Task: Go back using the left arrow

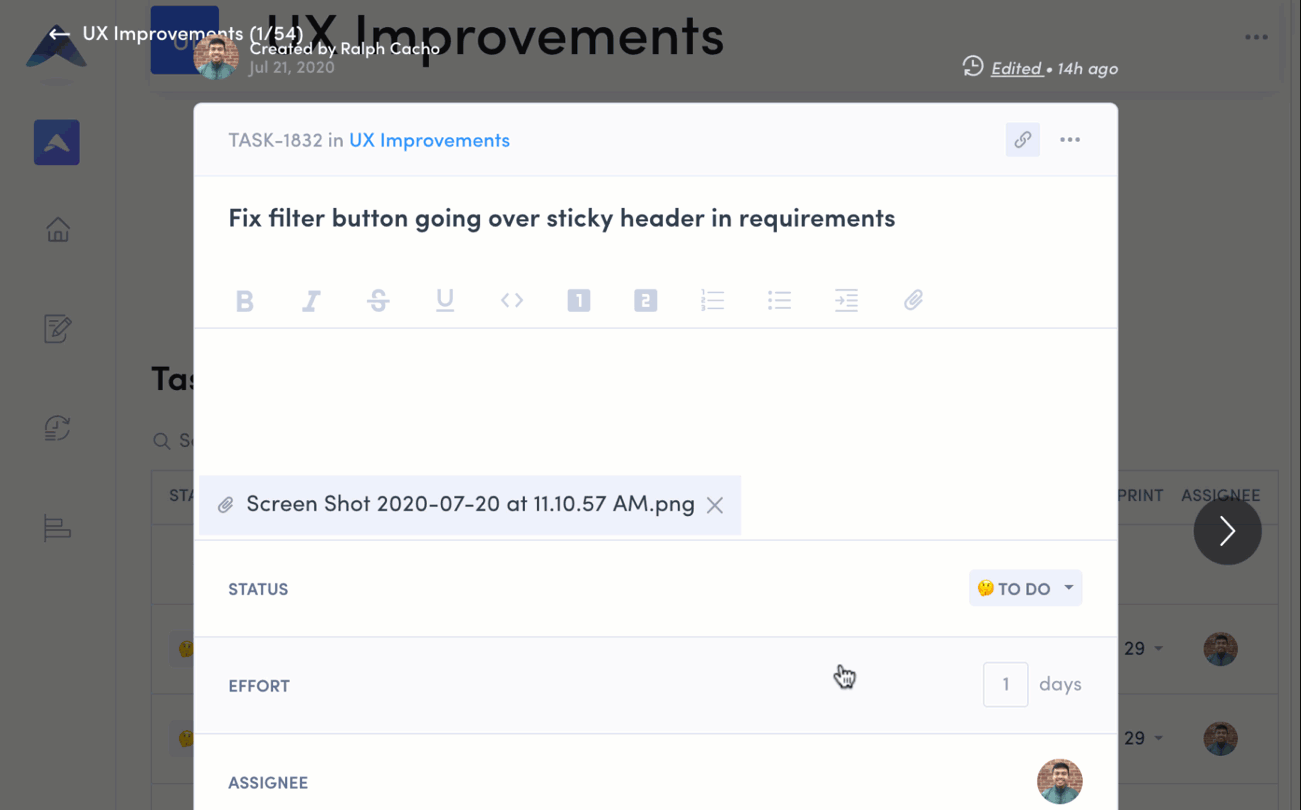Action: tap(59, 34)
